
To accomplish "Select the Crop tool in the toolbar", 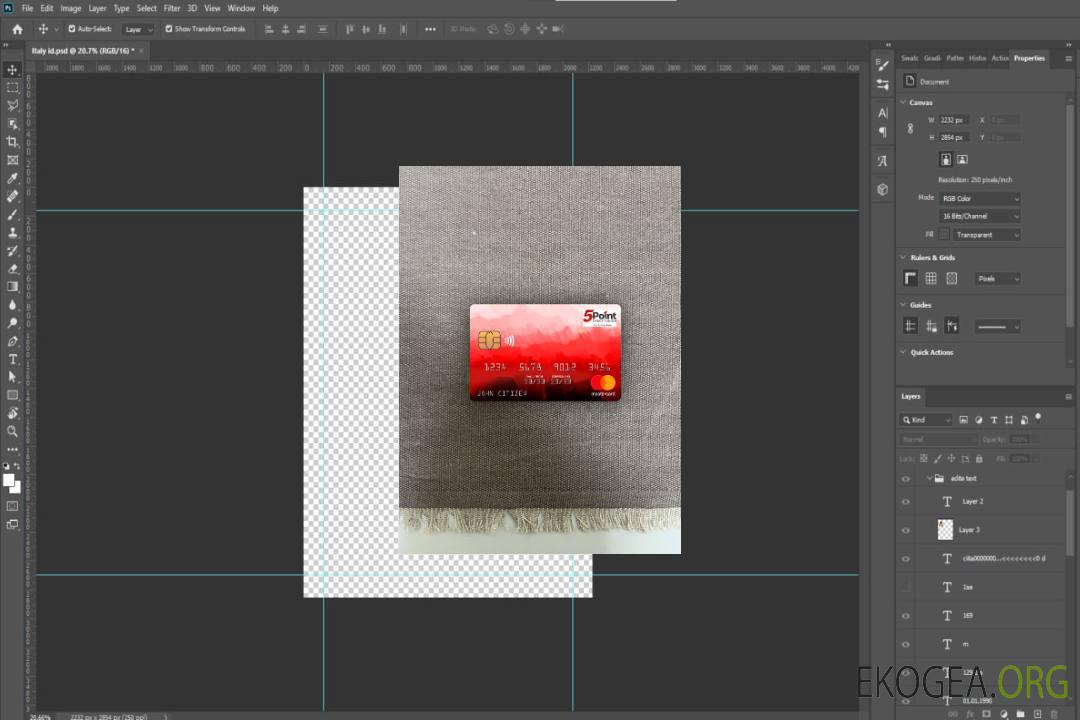I will tap(12, 142).
